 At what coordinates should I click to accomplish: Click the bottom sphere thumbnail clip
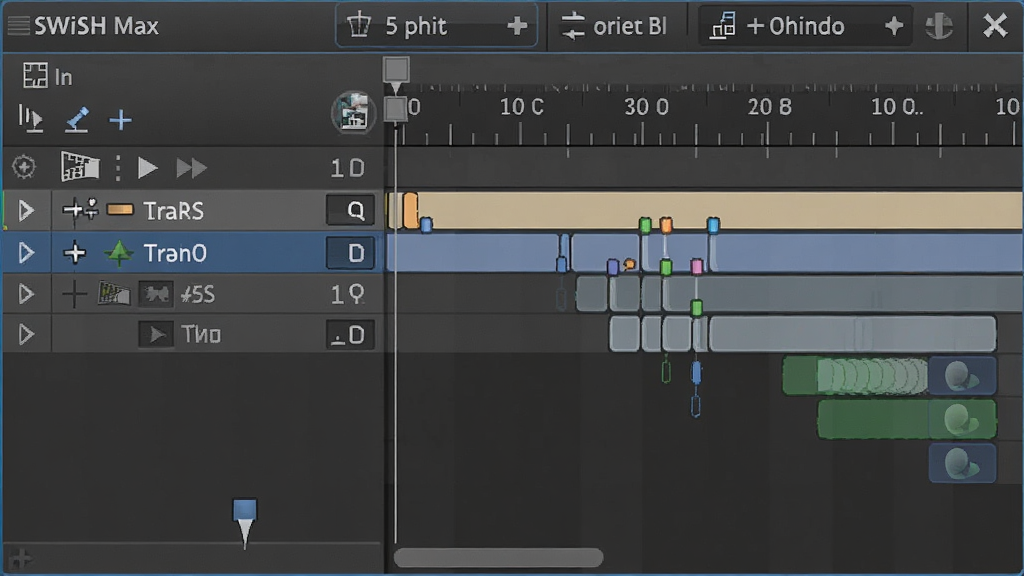[x=963, y=463]
